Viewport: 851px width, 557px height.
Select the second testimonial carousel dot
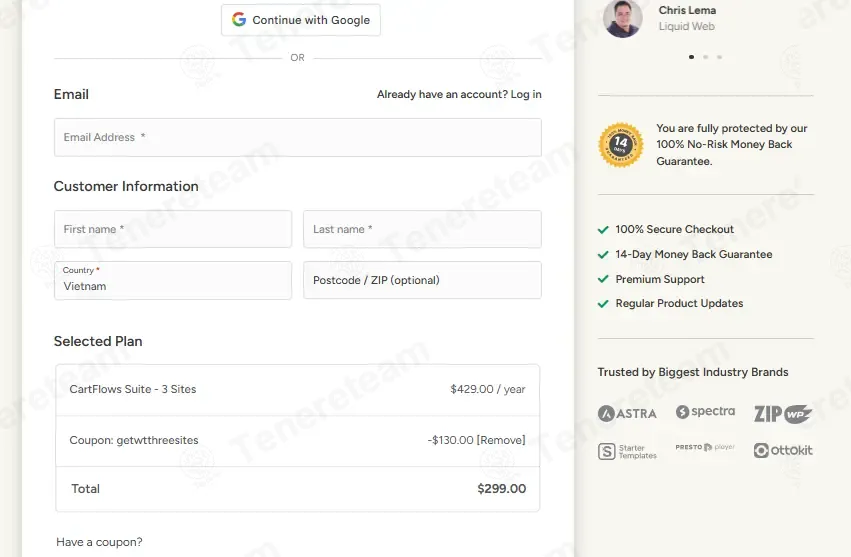(706, 57)
